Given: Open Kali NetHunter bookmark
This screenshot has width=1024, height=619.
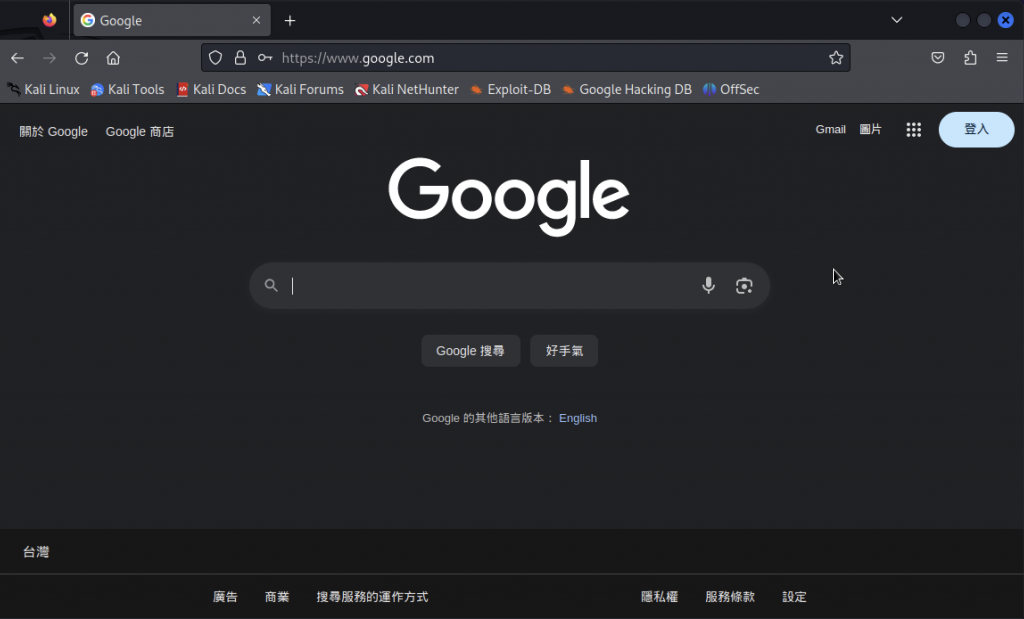Looking at the screenshot, I should coord(407,89).
